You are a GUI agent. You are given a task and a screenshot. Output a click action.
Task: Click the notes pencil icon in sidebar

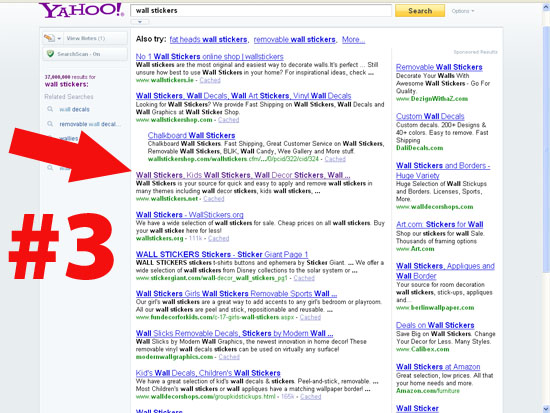[49, 38]
